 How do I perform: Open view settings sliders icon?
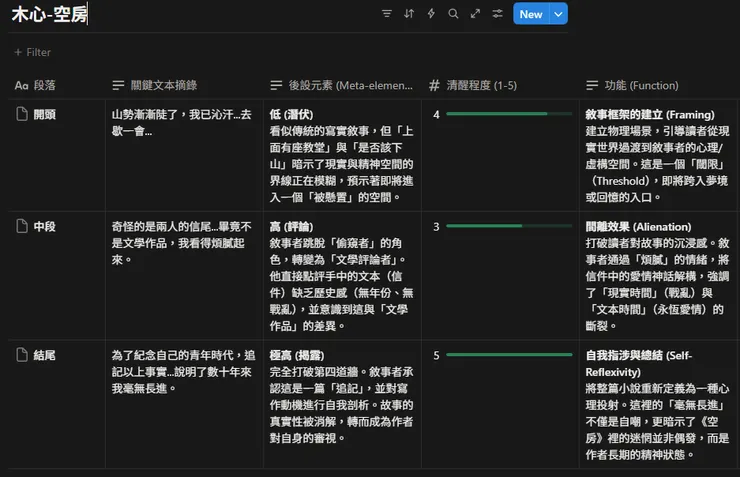[x=497, y=14]
